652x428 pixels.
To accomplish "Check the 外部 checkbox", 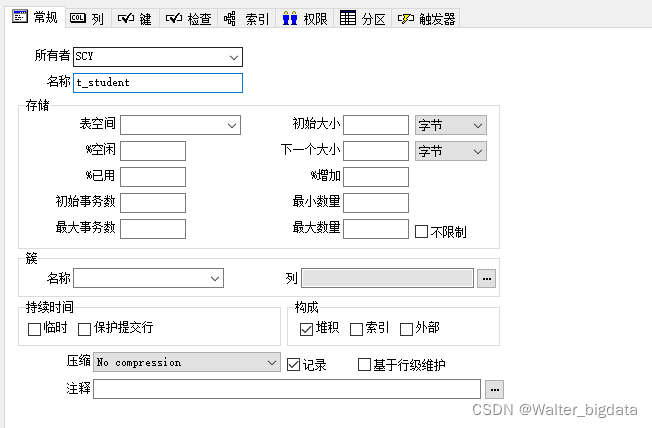I will [x=406, y=329].
